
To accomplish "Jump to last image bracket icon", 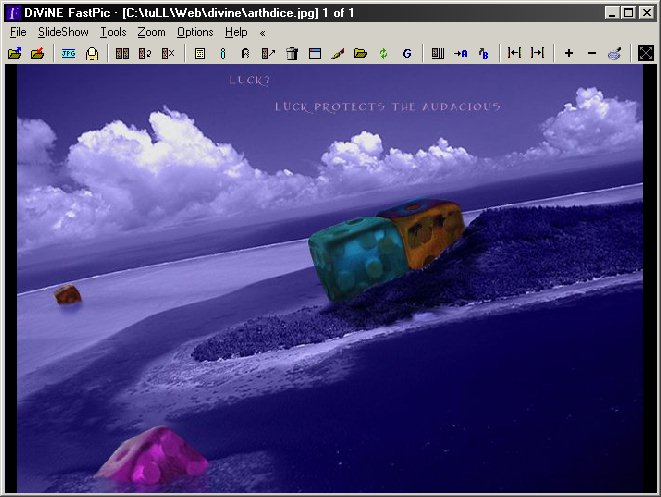I will click(537, 53).
